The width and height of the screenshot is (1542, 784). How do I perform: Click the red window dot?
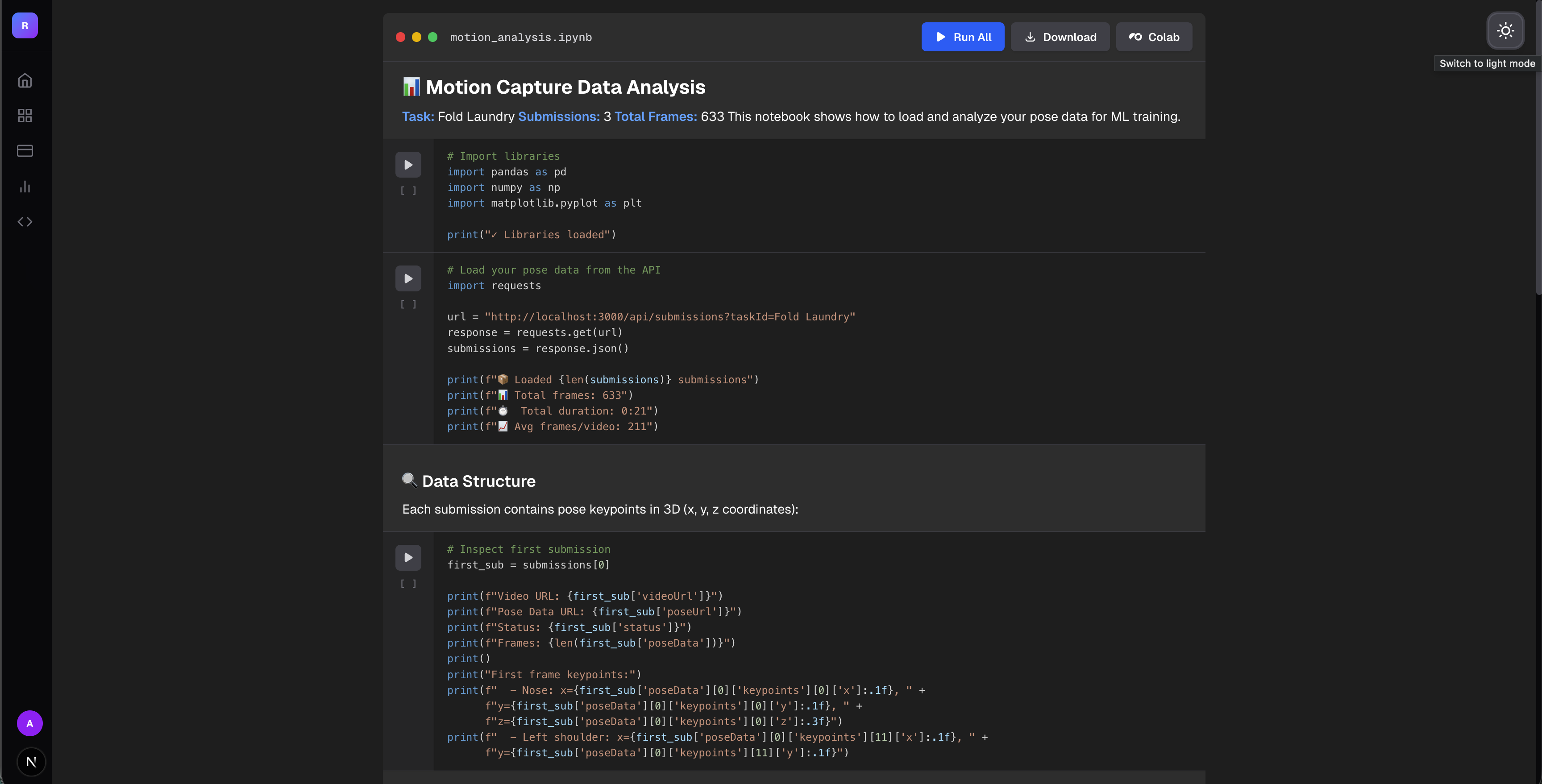tap(400, 37)
